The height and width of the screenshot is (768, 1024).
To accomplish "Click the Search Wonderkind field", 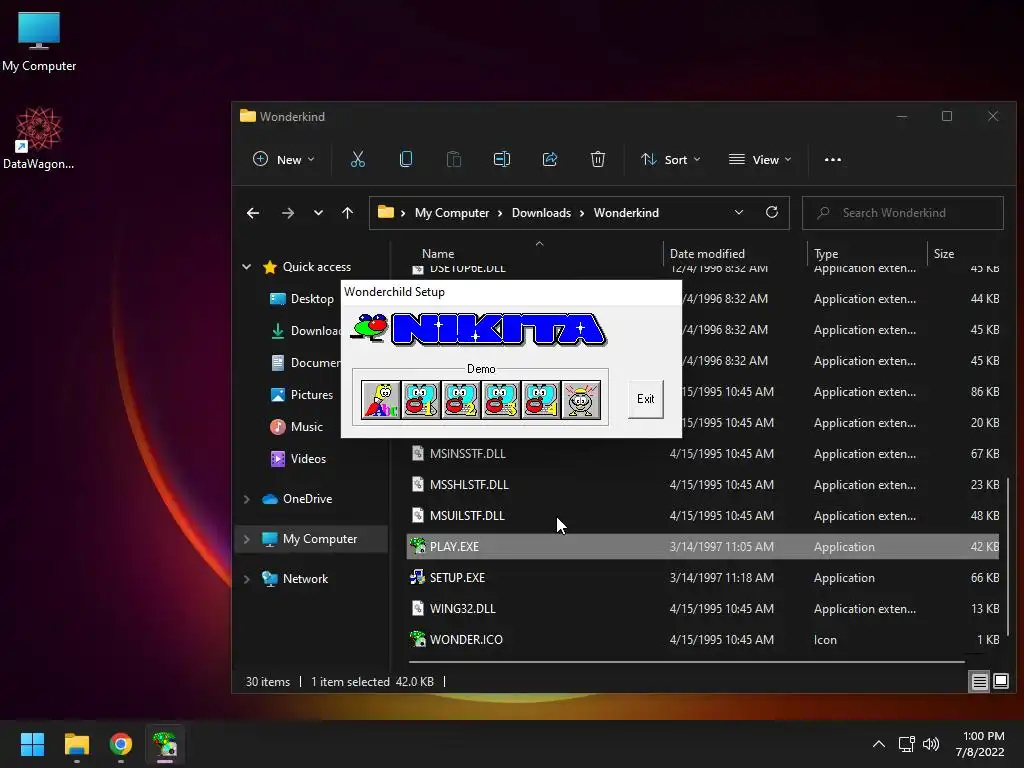I will 903,213.
